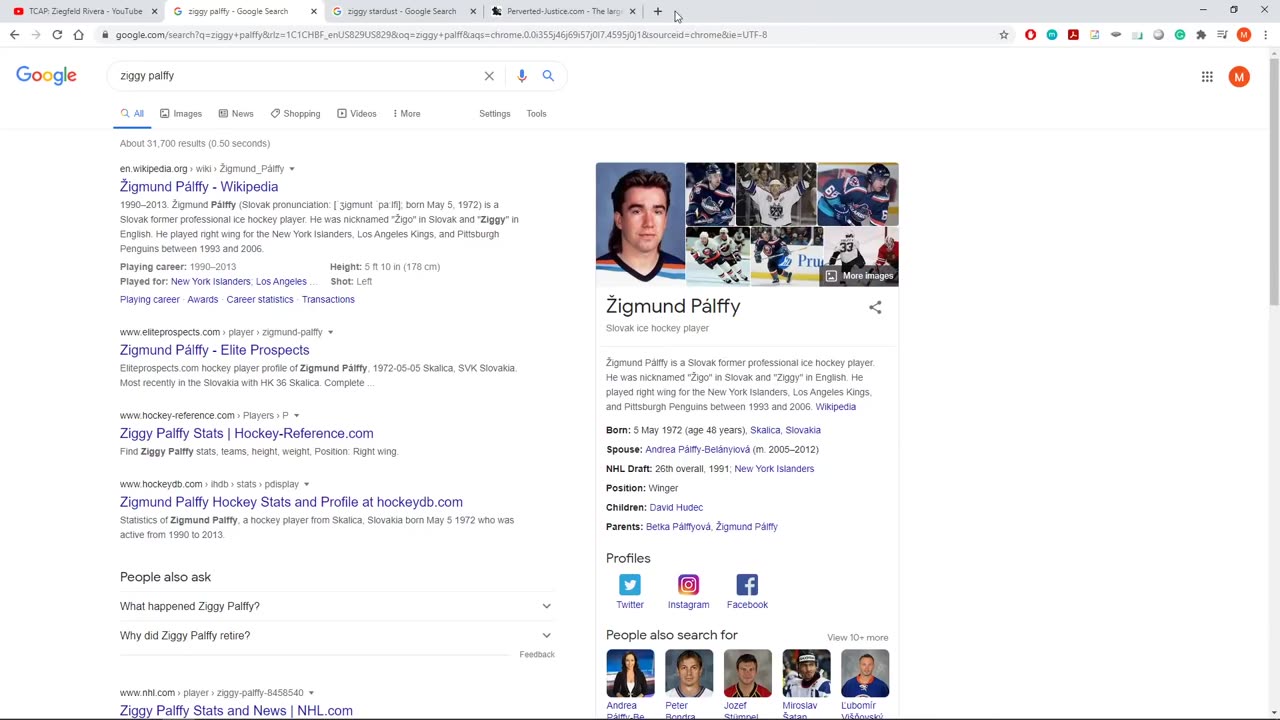Share the Žigmund Pálffy knowledge panel
Image resolution: width=1280 pixels, height=720 pixels.
875,307
